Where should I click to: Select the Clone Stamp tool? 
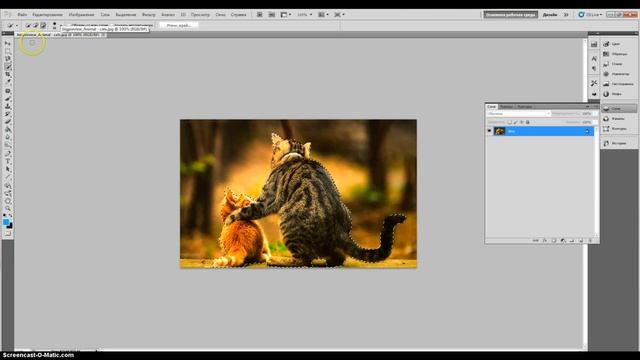[8, 107]
